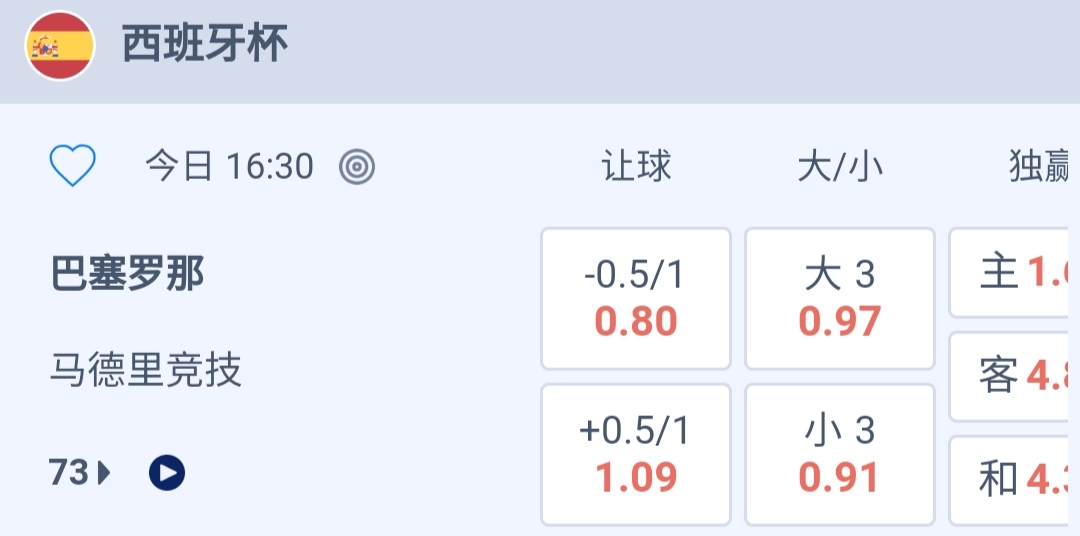This screenshot has height=536, width=1080.
Task: Open the 马德里竞技 team name
Action: pos(146,371)
